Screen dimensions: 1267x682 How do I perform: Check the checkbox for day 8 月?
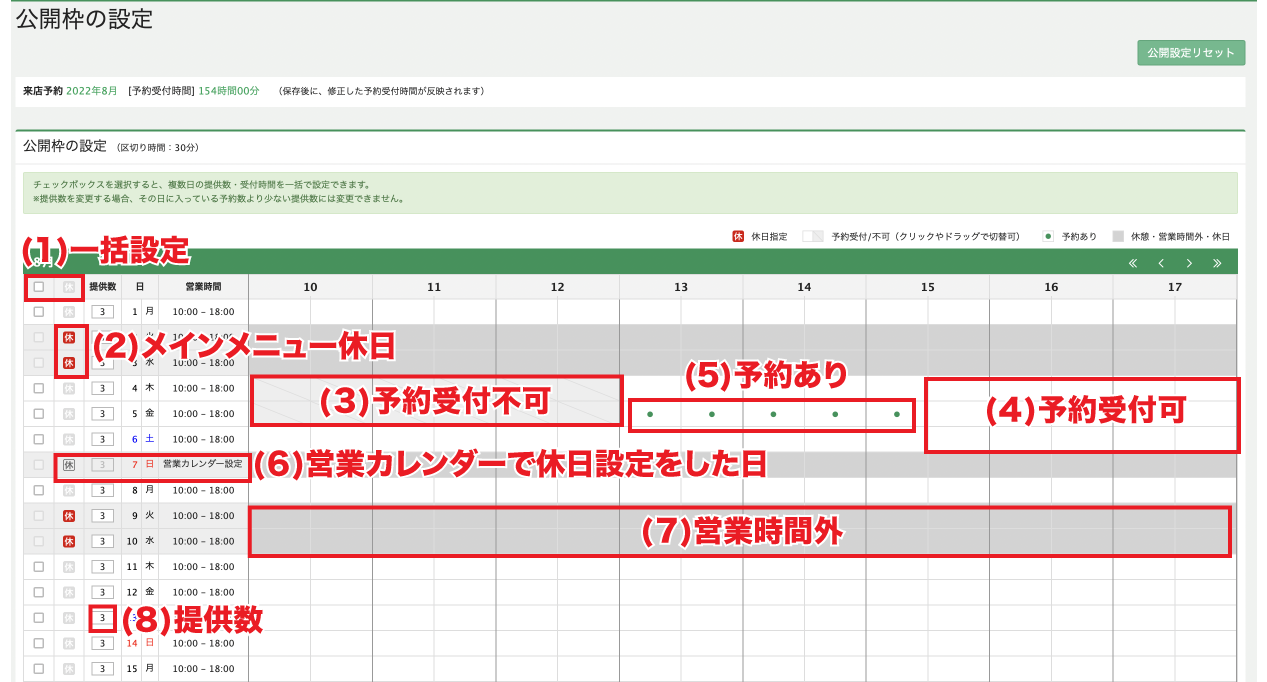click(x=39, y=490)
